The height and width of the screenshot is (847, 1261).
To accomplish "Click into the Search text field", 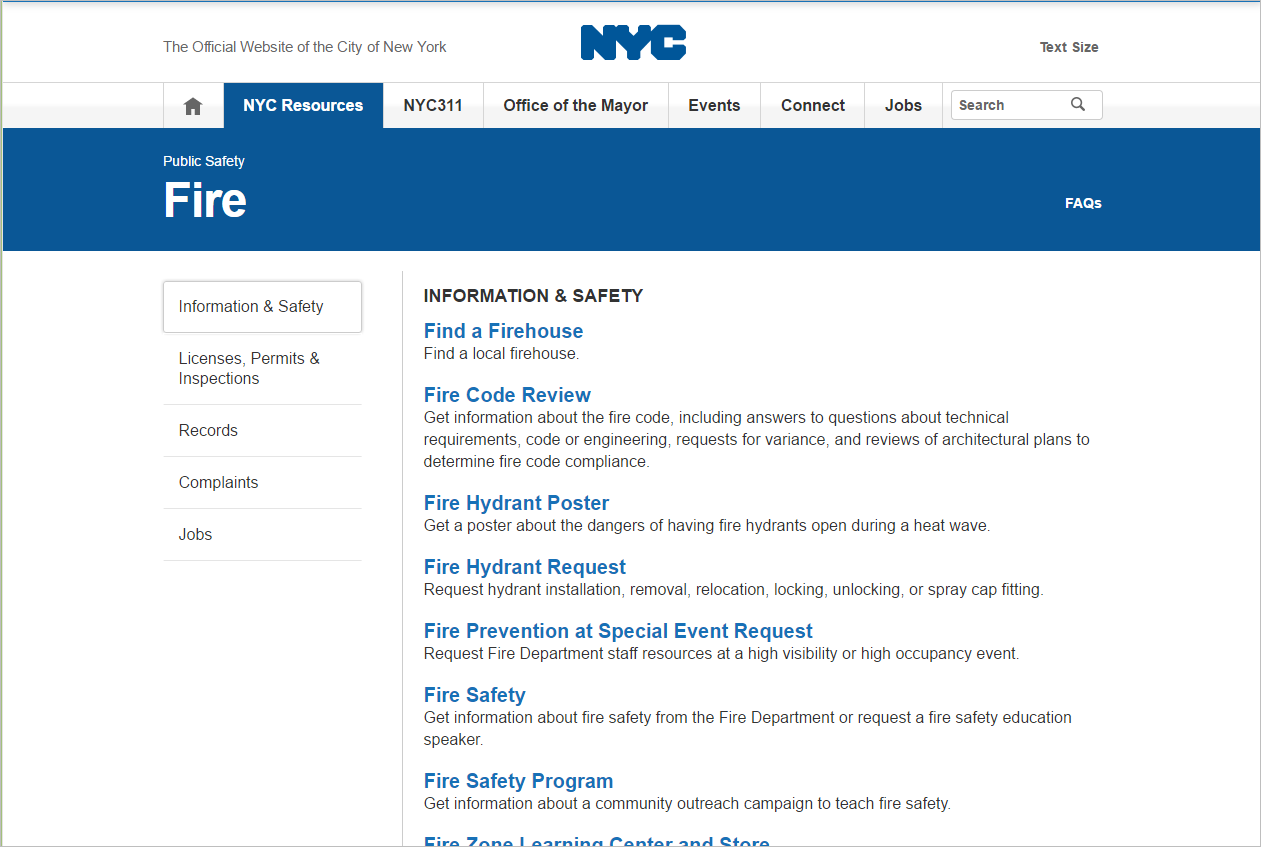I will (1008, 105).
